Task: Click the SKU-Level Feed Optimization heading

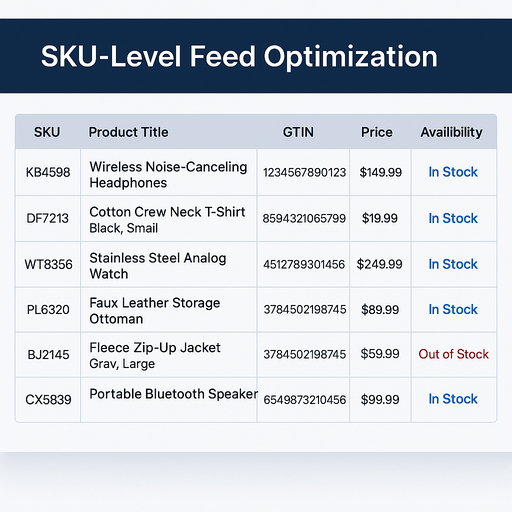Action: tap(239, 56)
